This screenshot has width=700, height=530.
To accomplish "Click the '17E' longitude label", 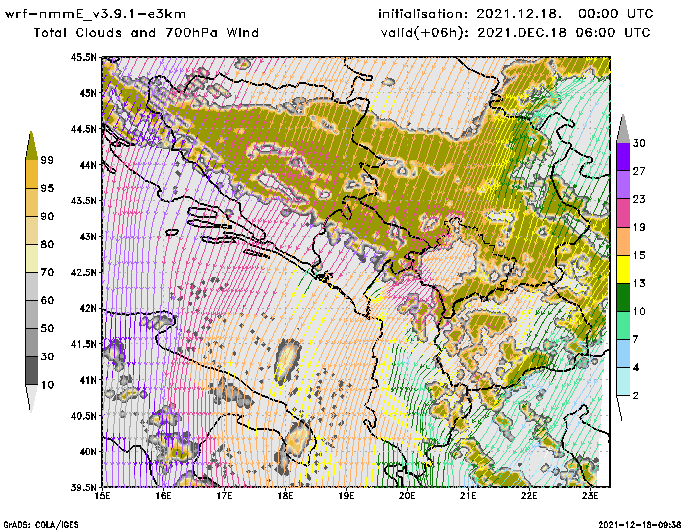I will point(225,496).
